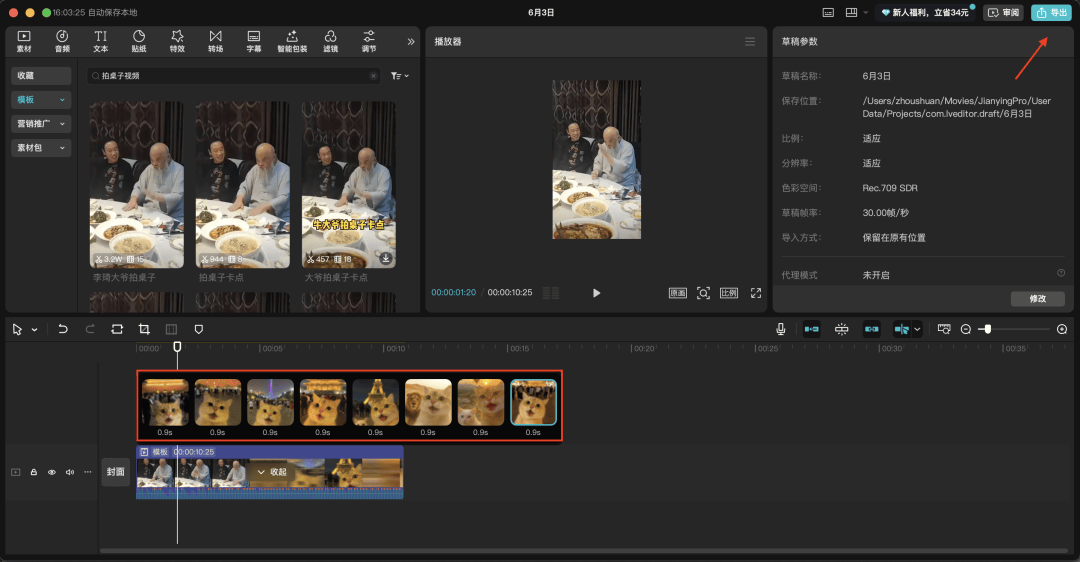Click the 修改 button in draft parameters
Screen dimensions: 1080x562
coord(1037,299)
